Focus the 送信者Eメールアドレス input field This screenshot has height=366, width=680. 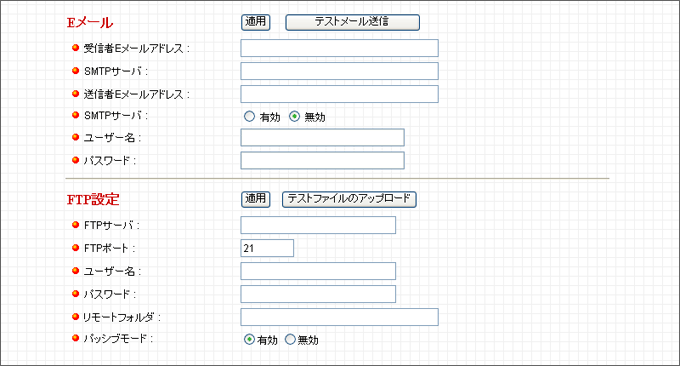click(340, 94)
